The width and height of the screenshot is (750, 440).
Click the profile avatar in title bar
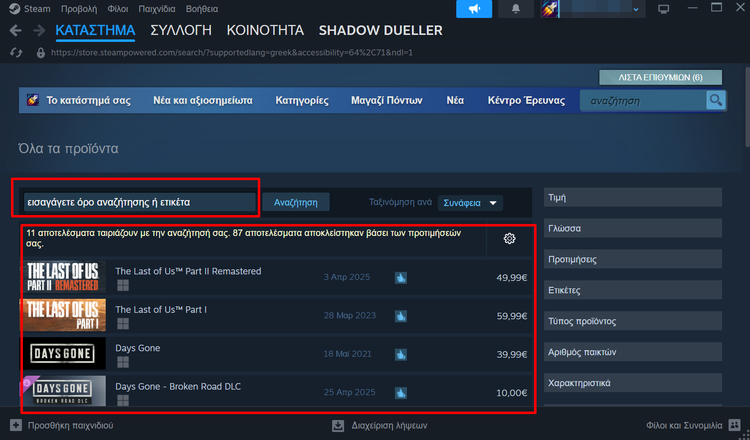pos(550,9)
